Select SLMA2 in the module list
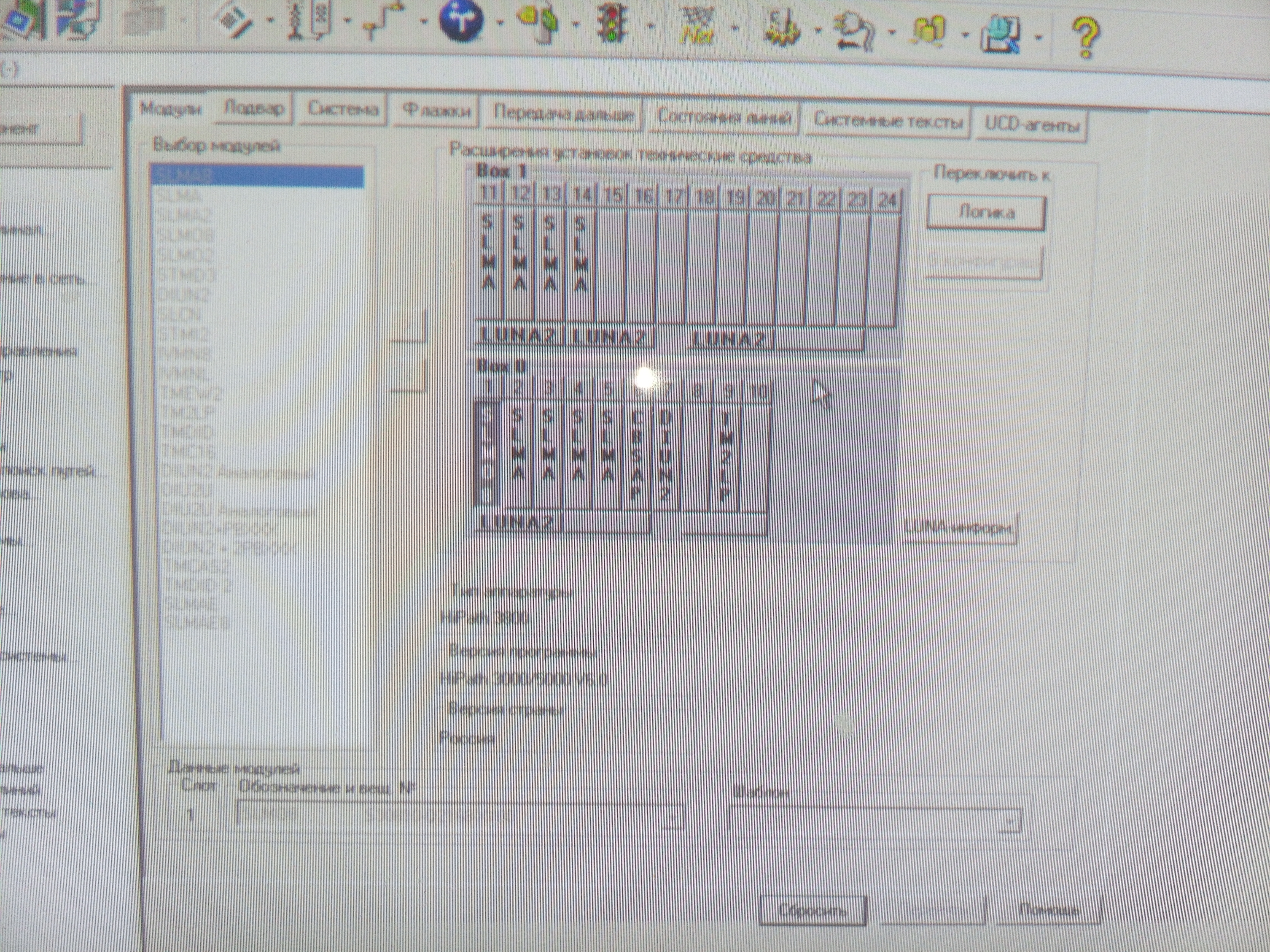Screen dimensions: 1270x952 185,216
